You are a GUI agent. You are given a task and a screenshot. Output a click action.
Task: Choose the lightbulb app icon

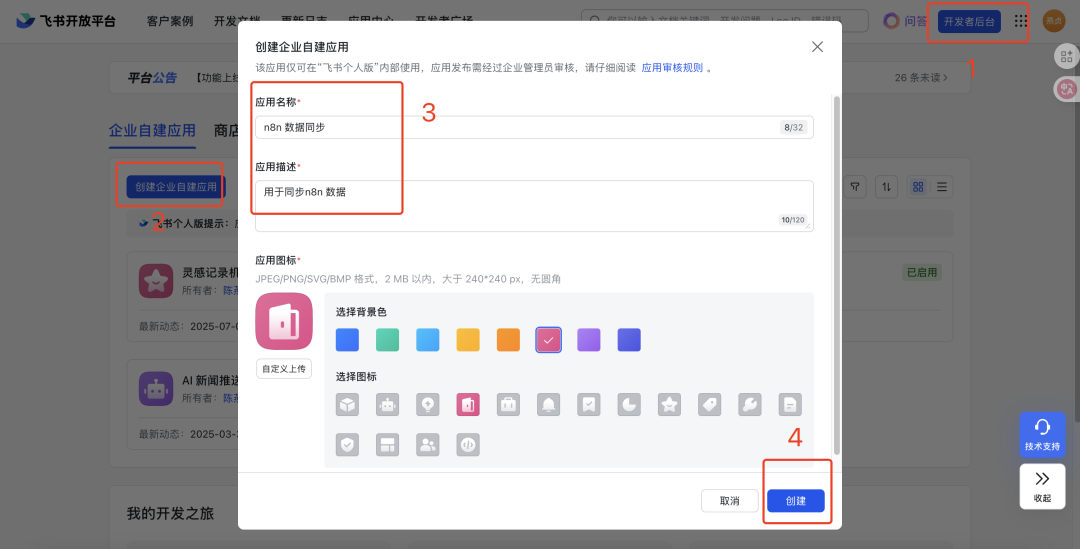[428, 404]
